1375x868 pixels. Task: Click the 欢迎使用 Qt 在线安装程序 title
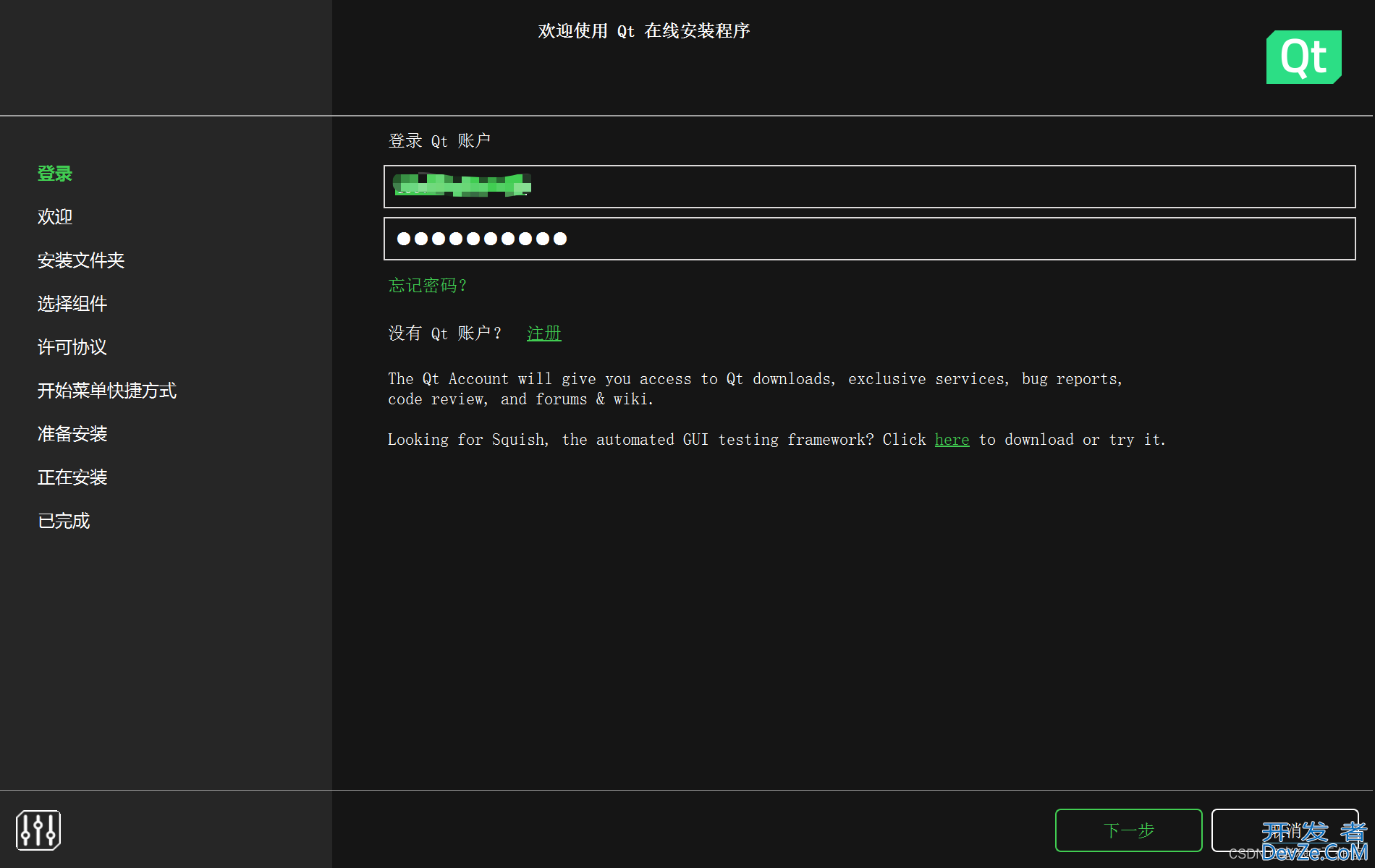[644, 31]
